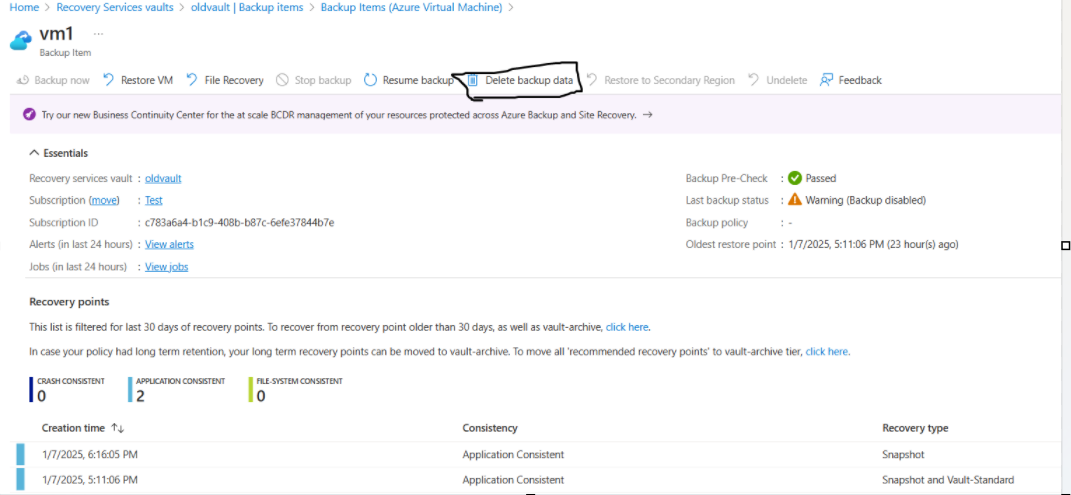Click the orange warning triangle icon
Screen dimensions: 1071x495
point(794,200)
